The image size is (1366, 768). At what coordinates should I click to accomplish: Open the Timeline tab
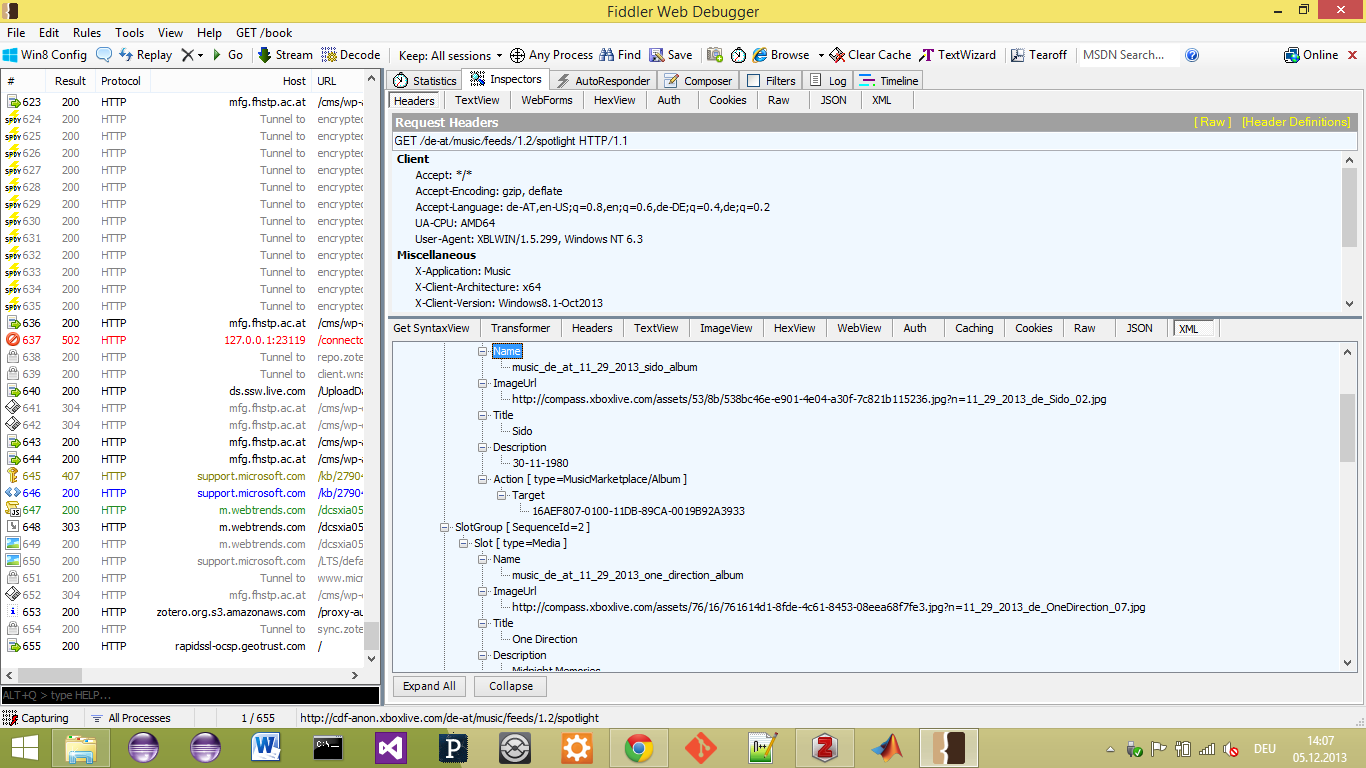[x=889, y=81]
